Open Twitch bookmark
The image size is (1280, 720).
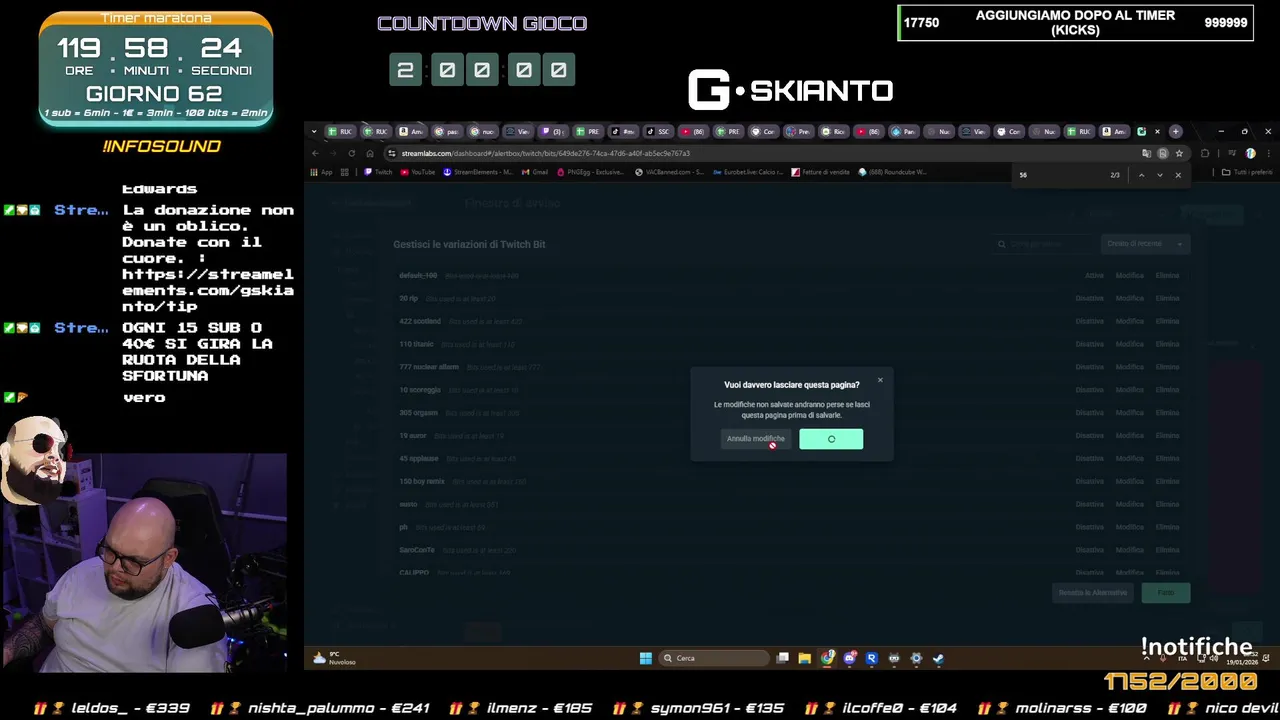click(x=378, y=172)
